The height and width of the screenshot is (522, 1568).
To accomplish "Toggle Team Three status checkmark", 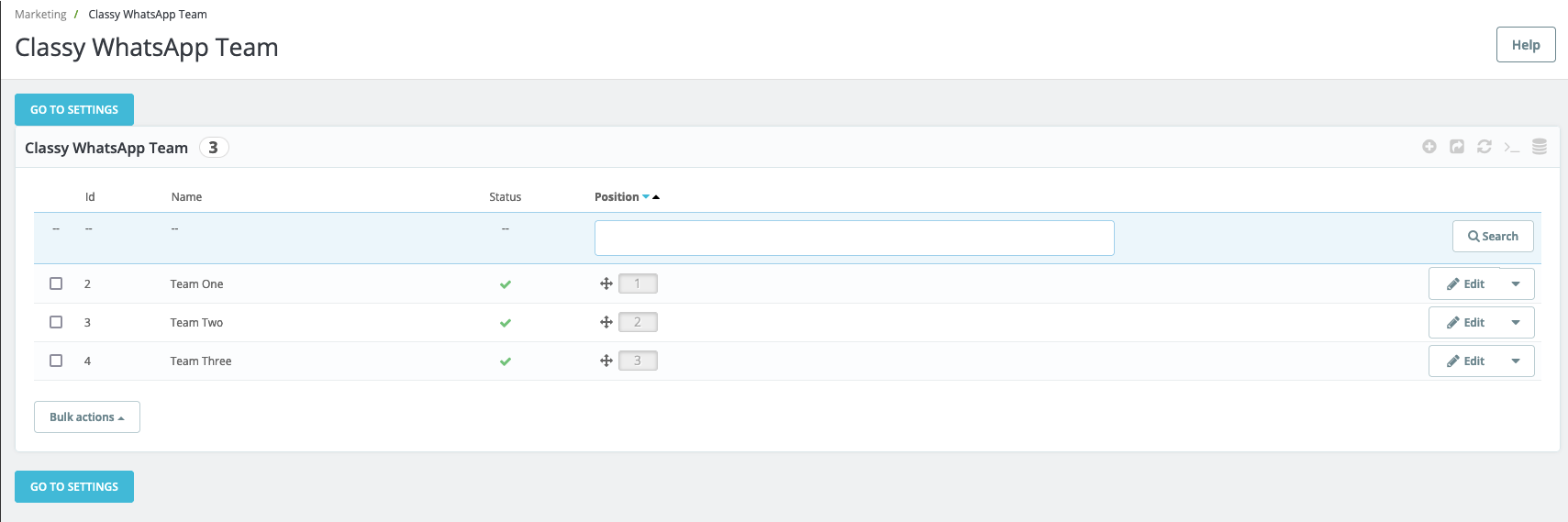I will tap(506, 361).
